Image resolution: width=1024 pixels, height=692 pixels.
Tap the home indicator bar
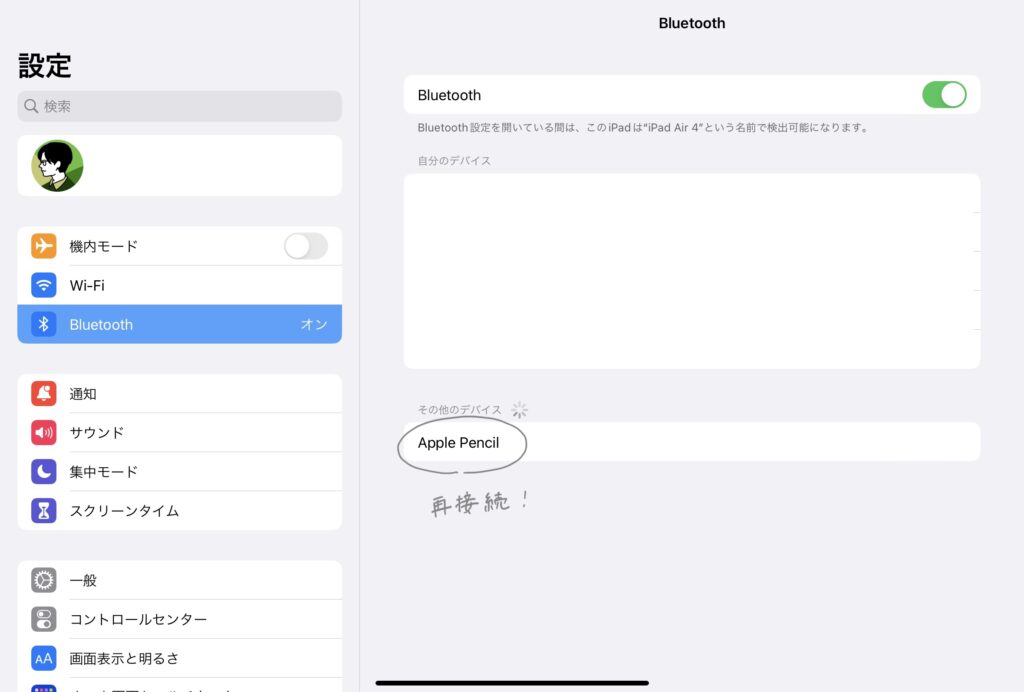pyautogui.click(x=512, y=683)
